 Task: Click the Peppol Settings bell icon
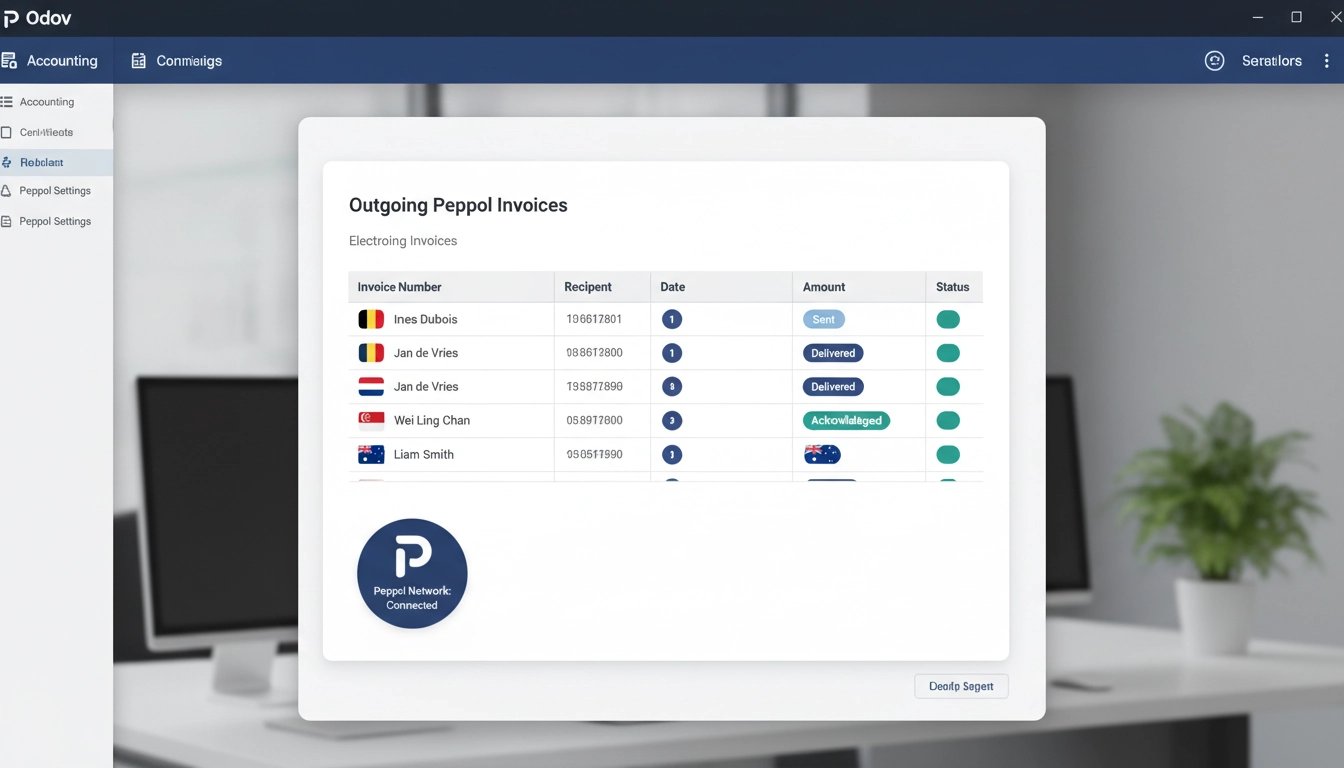(x=8, y=190)
